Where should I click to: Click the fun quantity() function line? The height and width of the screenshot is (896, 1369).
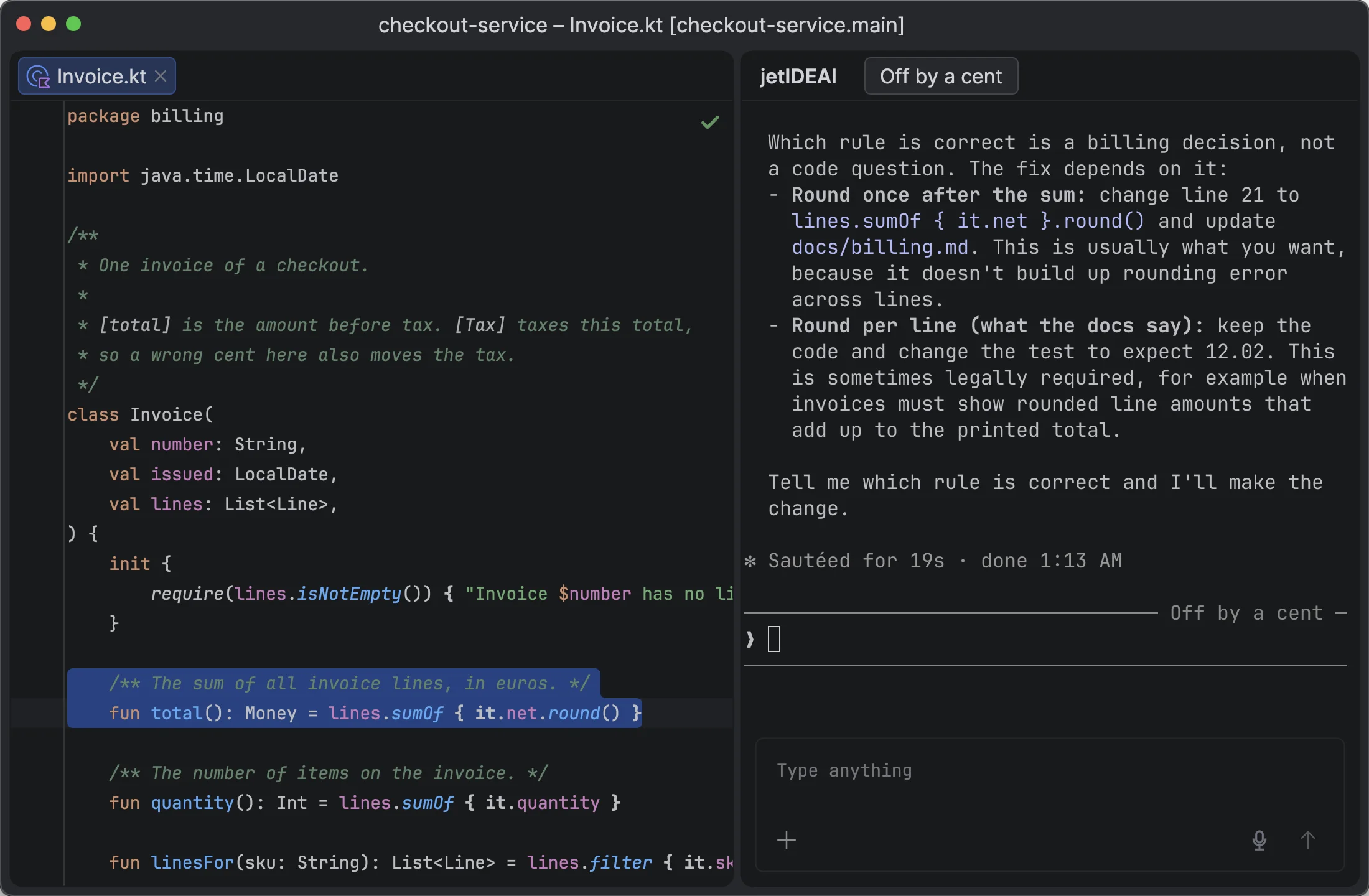pos(365,803)
